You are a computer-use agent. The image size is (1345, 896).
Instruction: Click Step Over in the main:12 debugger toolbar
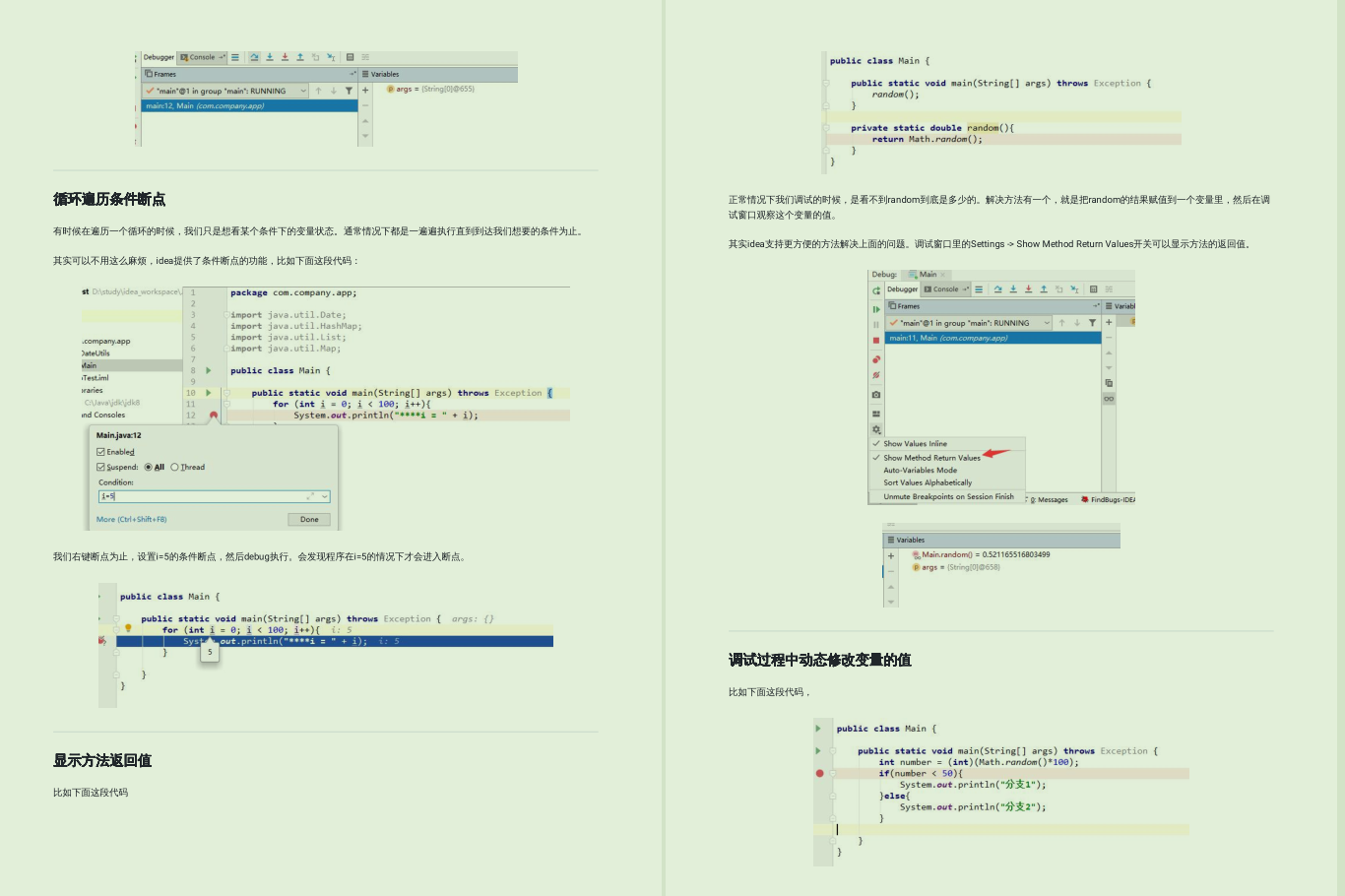click(x=254, y=57)
